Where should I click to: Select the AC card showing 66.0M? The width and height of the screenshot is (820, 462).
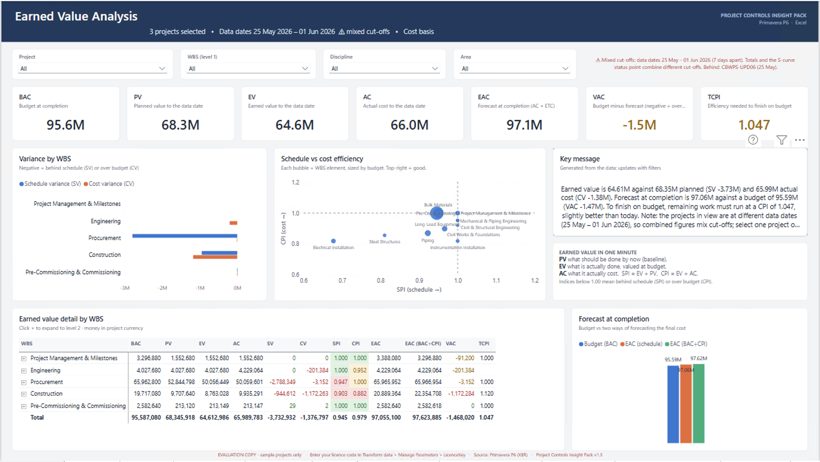(409, 114)
